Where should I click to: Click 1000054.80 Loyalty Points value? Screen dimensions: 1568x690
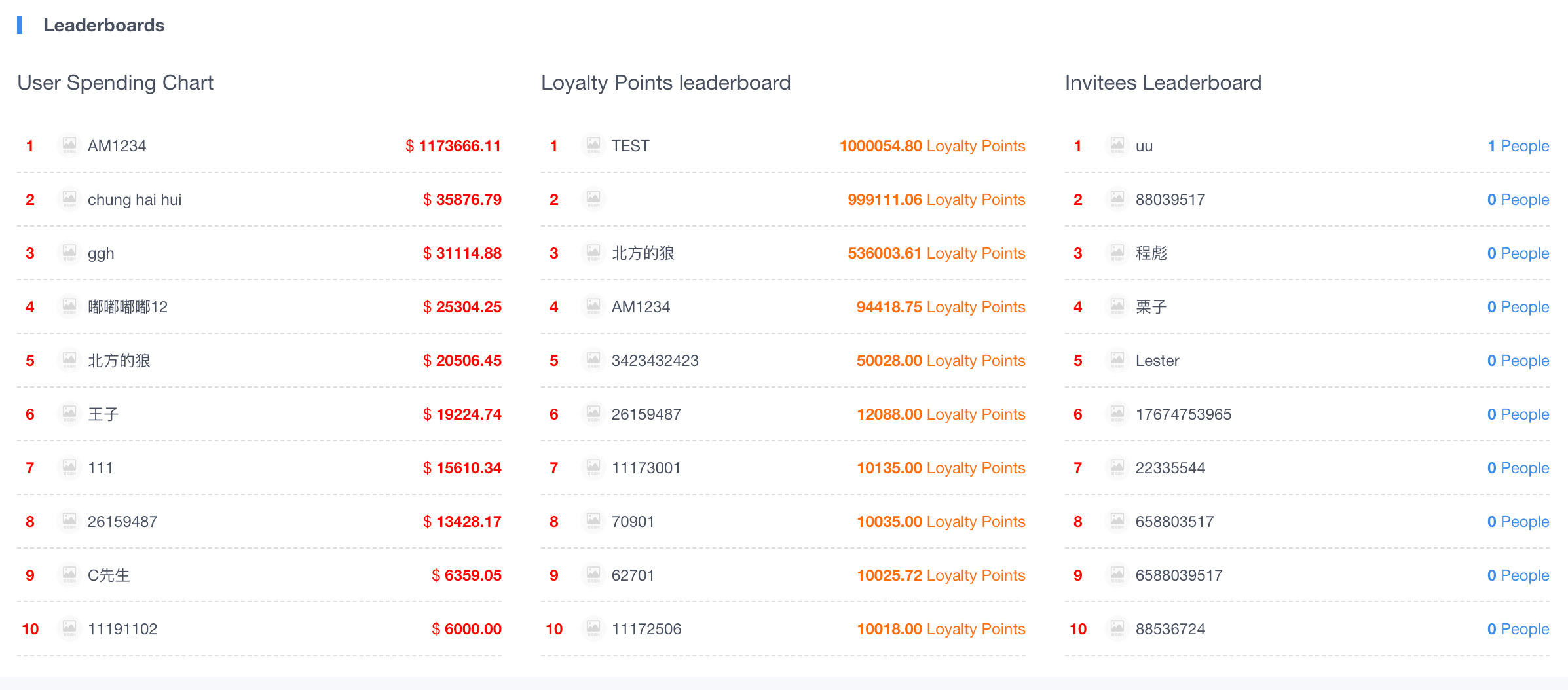click(x=932, y=146)
